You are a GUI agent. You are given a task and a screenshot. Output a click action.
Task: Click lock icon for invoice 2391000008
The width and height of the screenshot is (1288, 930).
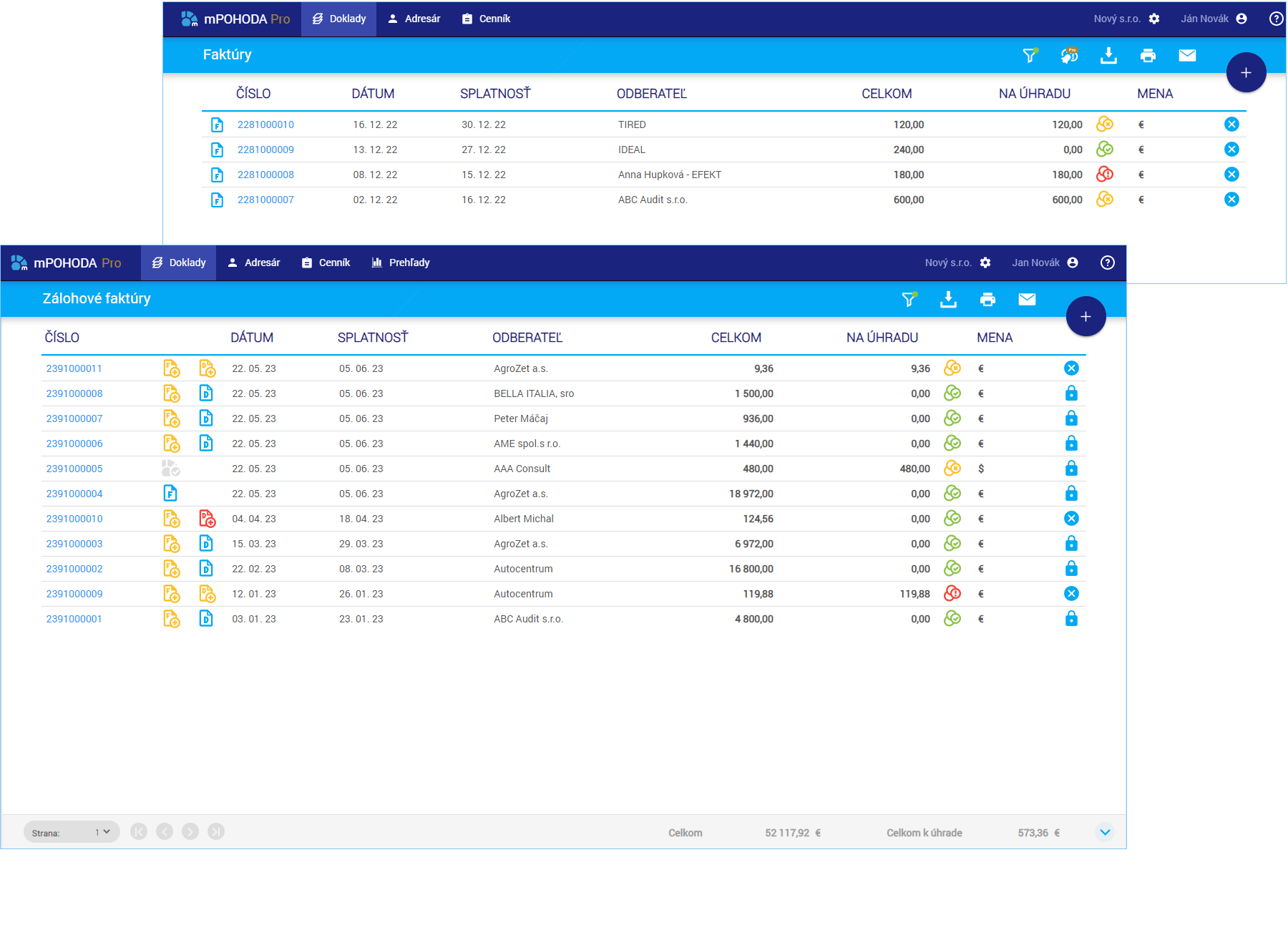click(1071, 393)
